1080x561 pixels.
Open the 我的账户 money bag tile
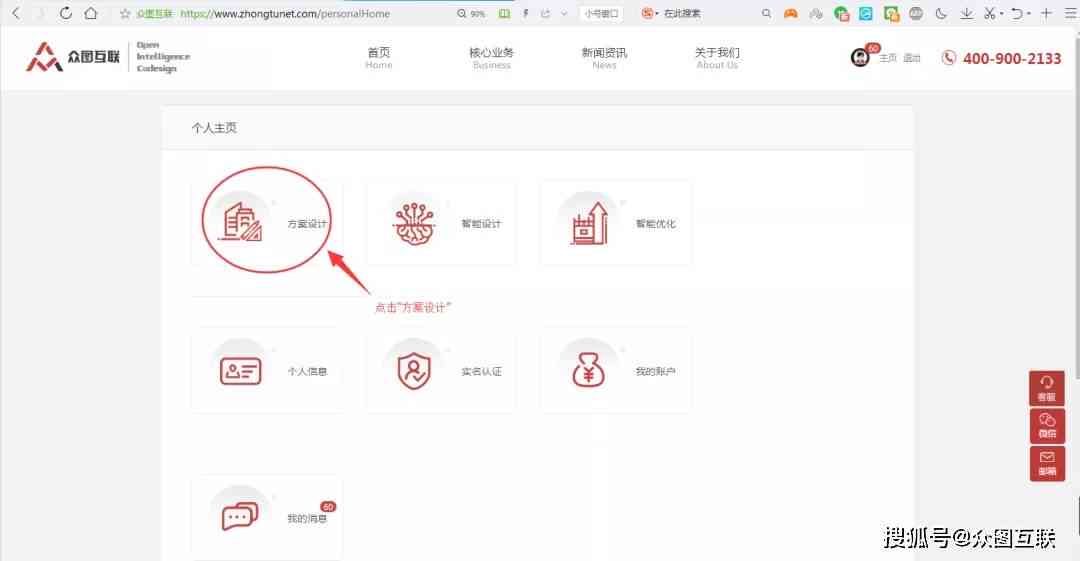pos(616,370)
